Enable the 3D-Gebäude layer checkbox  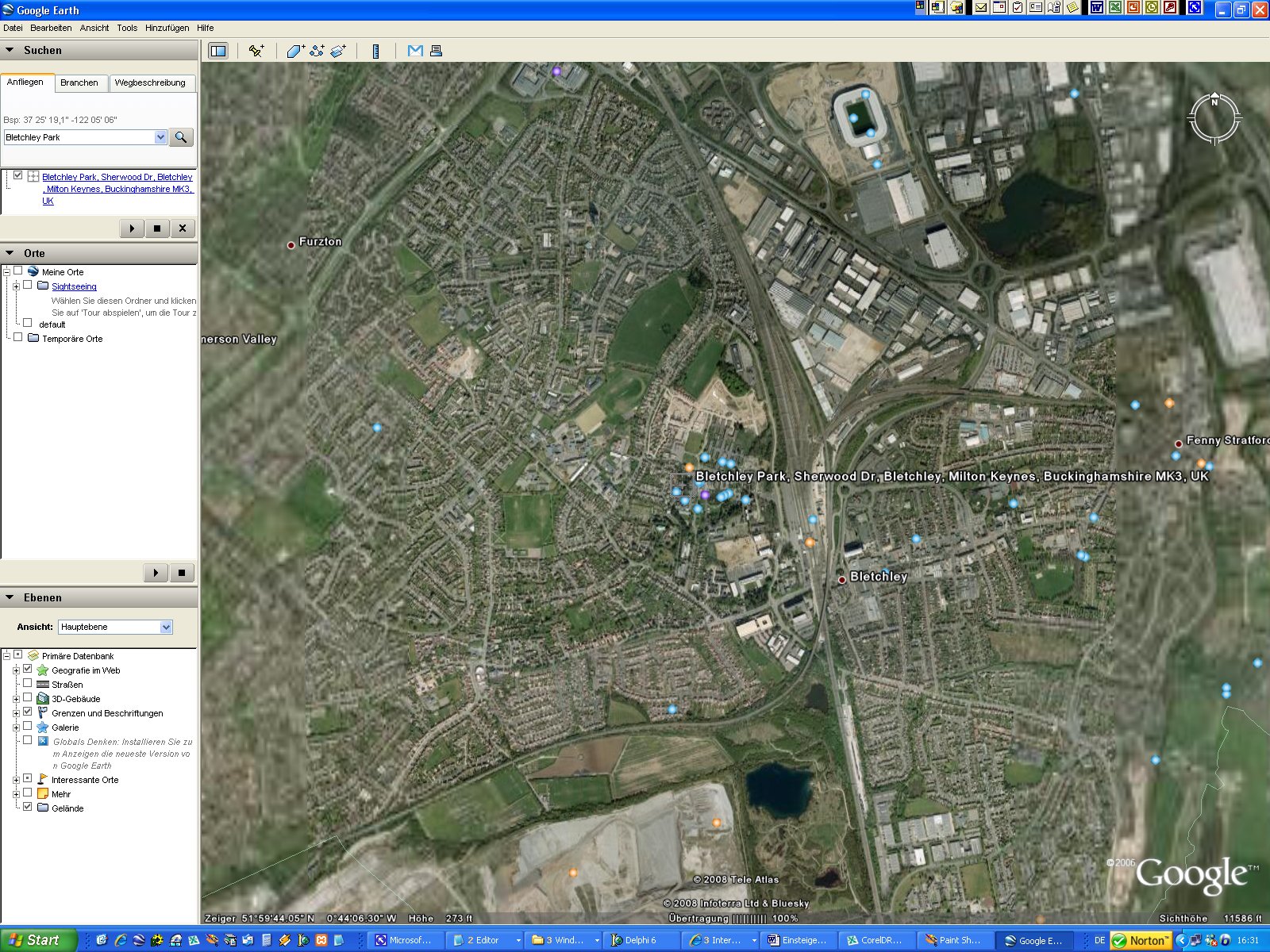tap(28, 698)
